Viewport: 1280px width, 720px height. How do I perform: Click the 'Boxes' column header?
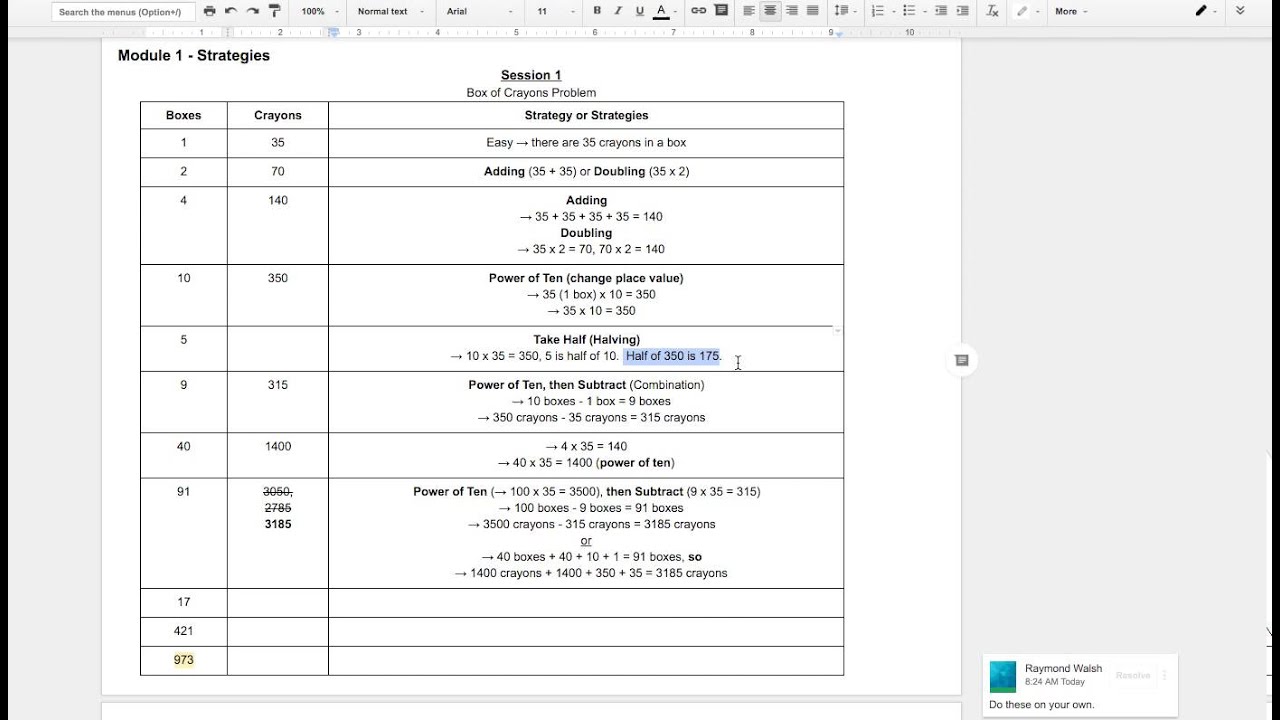tap(183, 115)
